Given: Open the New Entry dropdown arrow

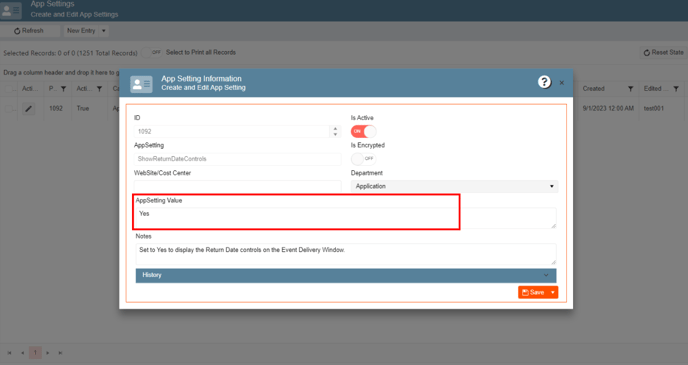Looking at the screenshot, I should click(104, 31).
